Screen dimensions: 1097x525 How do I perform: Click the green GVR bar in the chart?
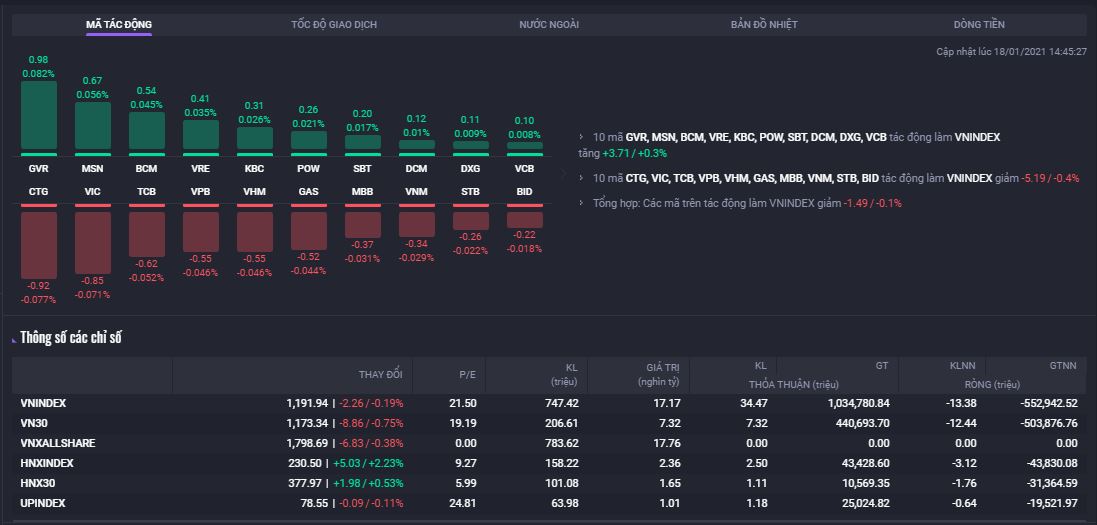coord(39,115)
